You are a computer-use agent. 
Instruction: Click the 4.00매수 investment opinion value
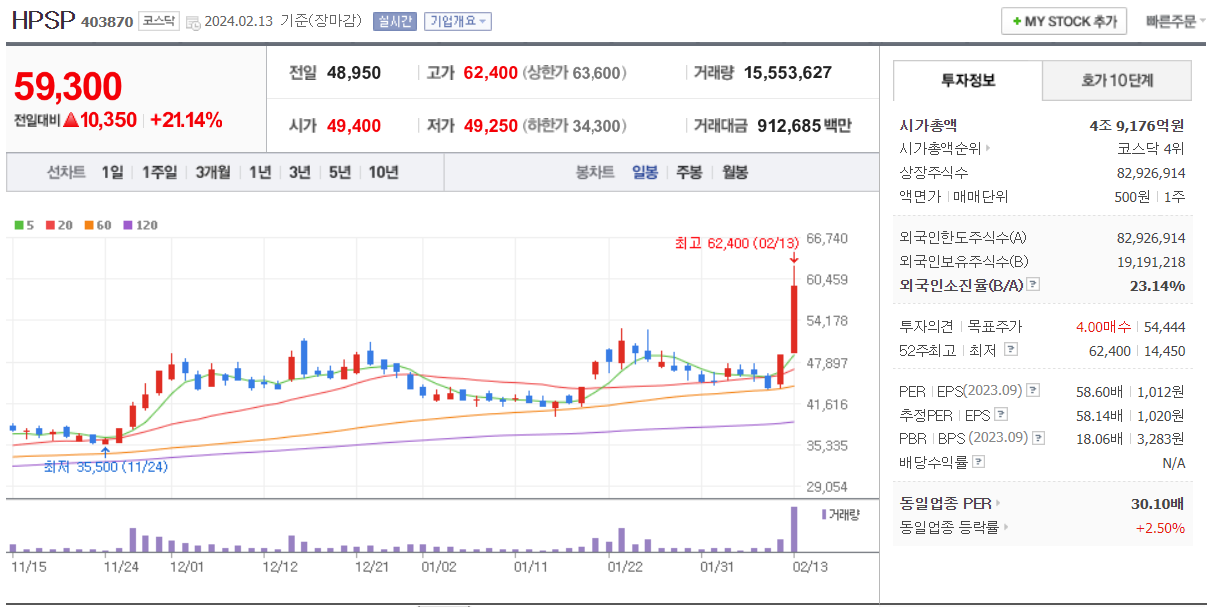pyautogui.click(x=1103, y=327)
